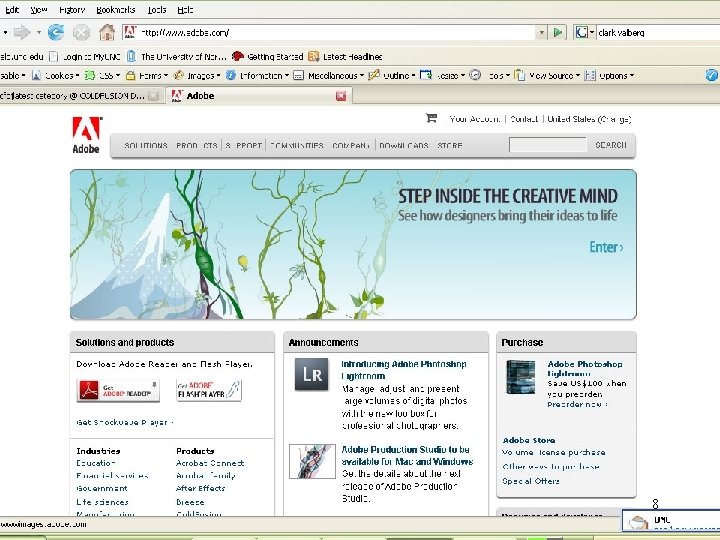Open the Getting Started bookmark
This screenshot has height=540, width=720.
(x=268, y=56)
